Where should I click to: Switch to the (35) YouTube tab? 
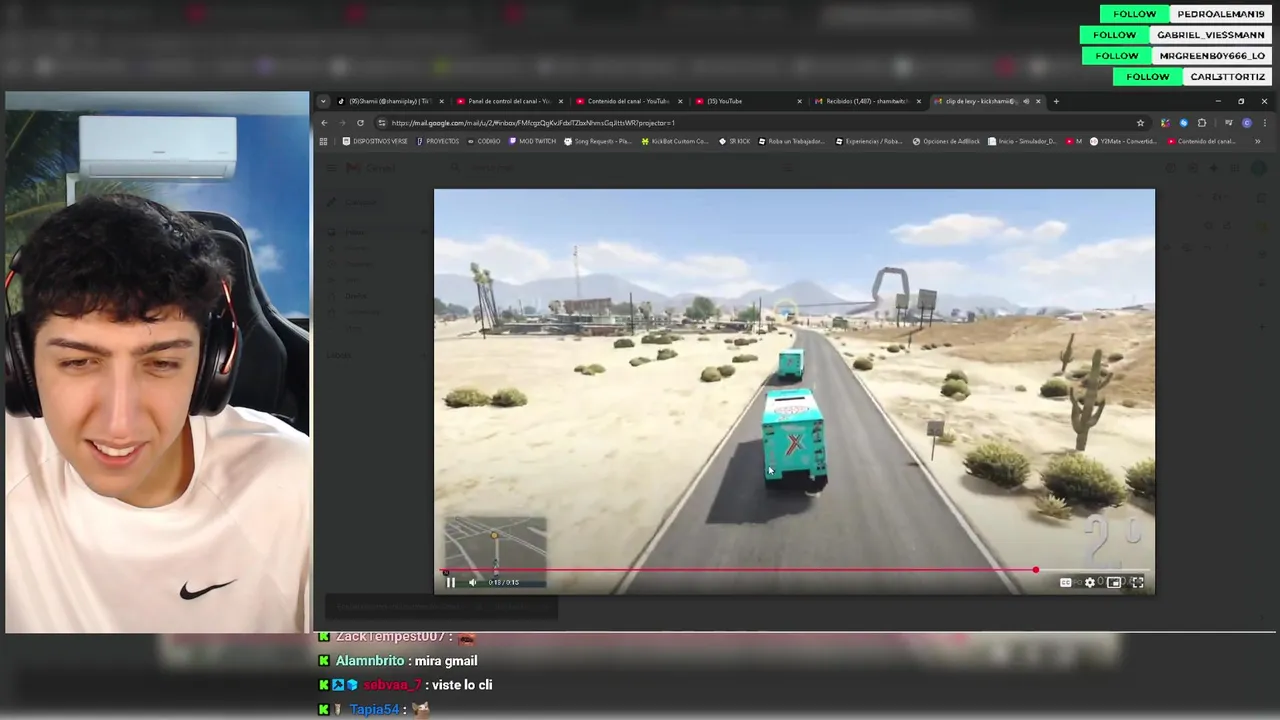click(x=747, y=101)
